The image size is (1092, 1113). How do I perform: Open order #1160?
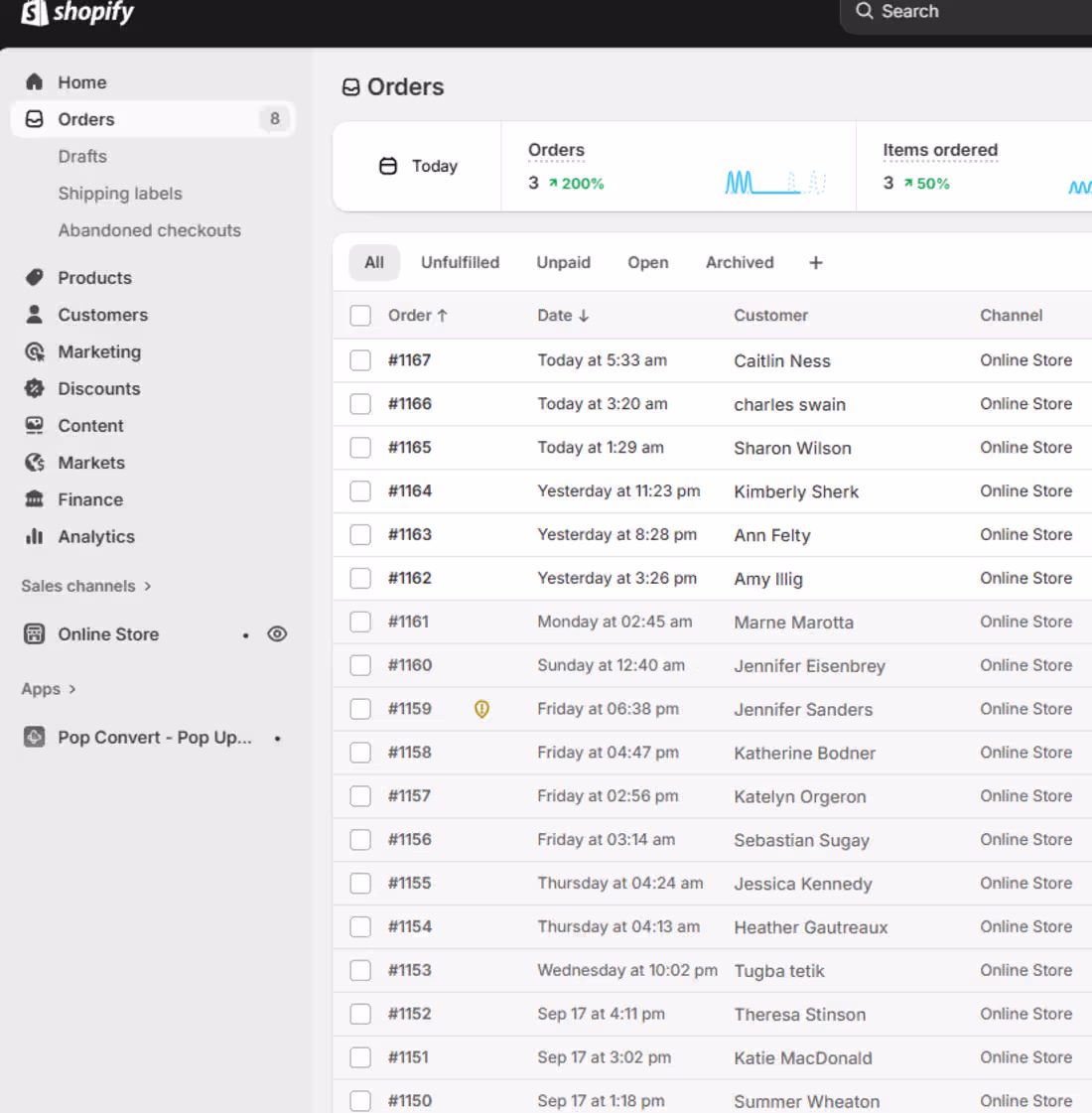[x=409, y=665]
